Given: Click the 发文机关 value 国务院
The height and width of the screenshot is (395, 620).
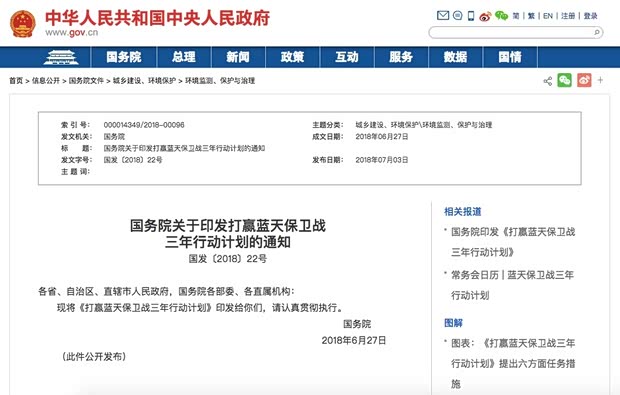Looking at the screenshot, I should tap(114, 137).
